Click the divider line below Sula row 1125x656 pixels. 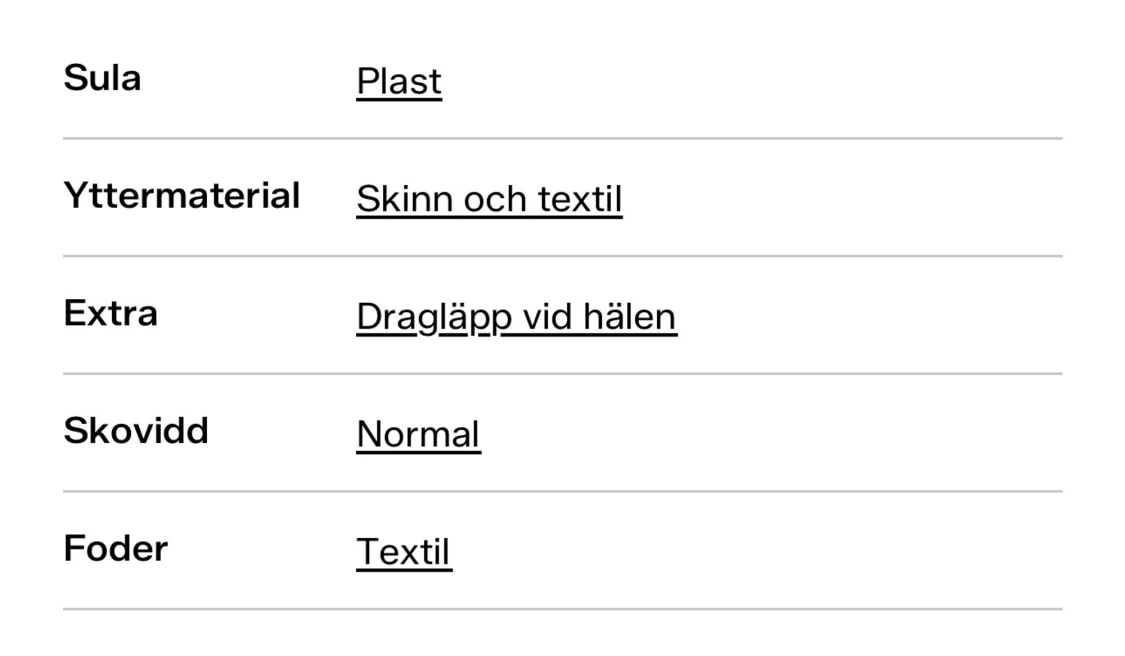(x=562, y=138)
